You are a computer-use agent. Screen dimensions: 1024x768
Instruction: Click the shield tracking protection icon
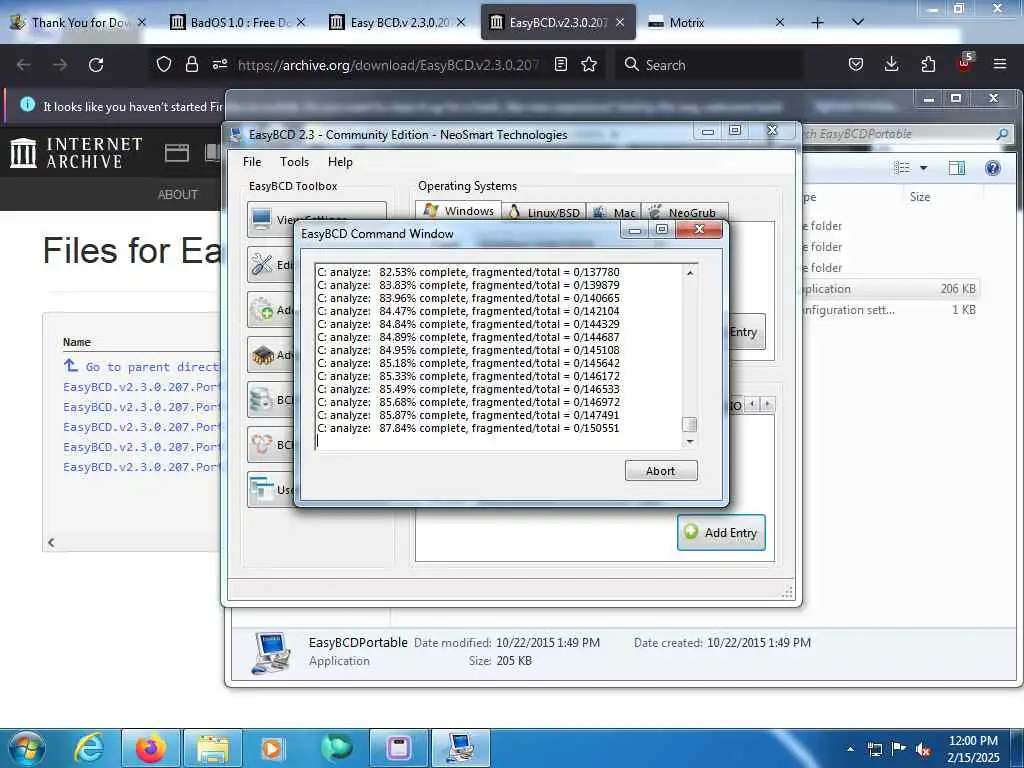(x=164, y=64)
